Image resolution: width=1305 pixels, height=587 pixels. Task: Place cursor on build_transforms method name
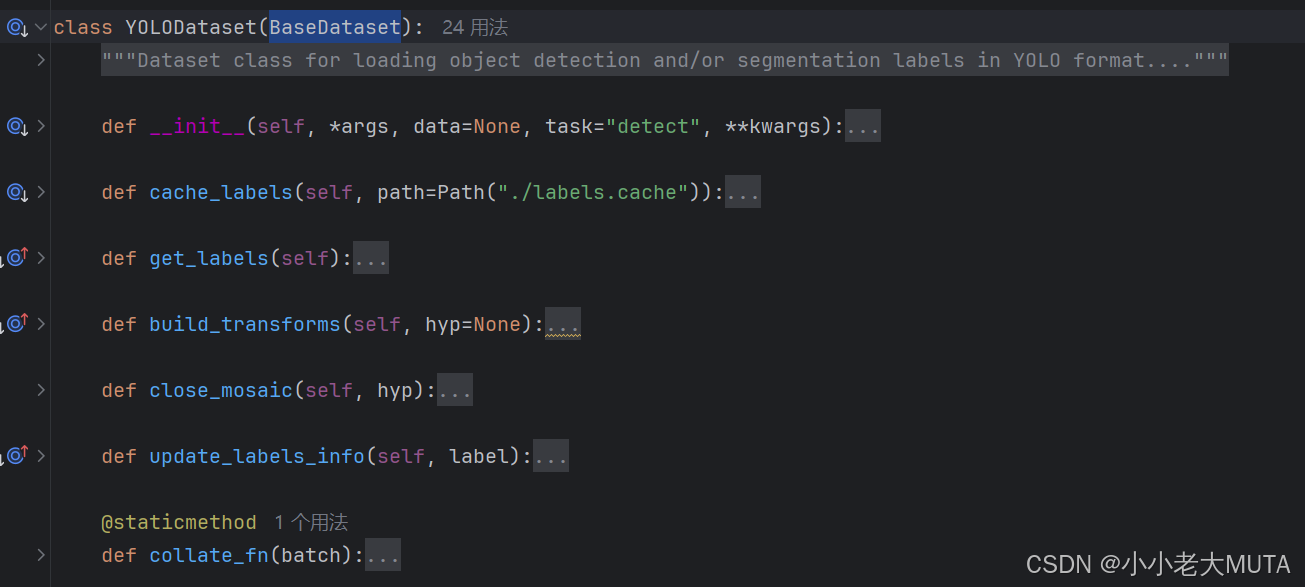245,324
